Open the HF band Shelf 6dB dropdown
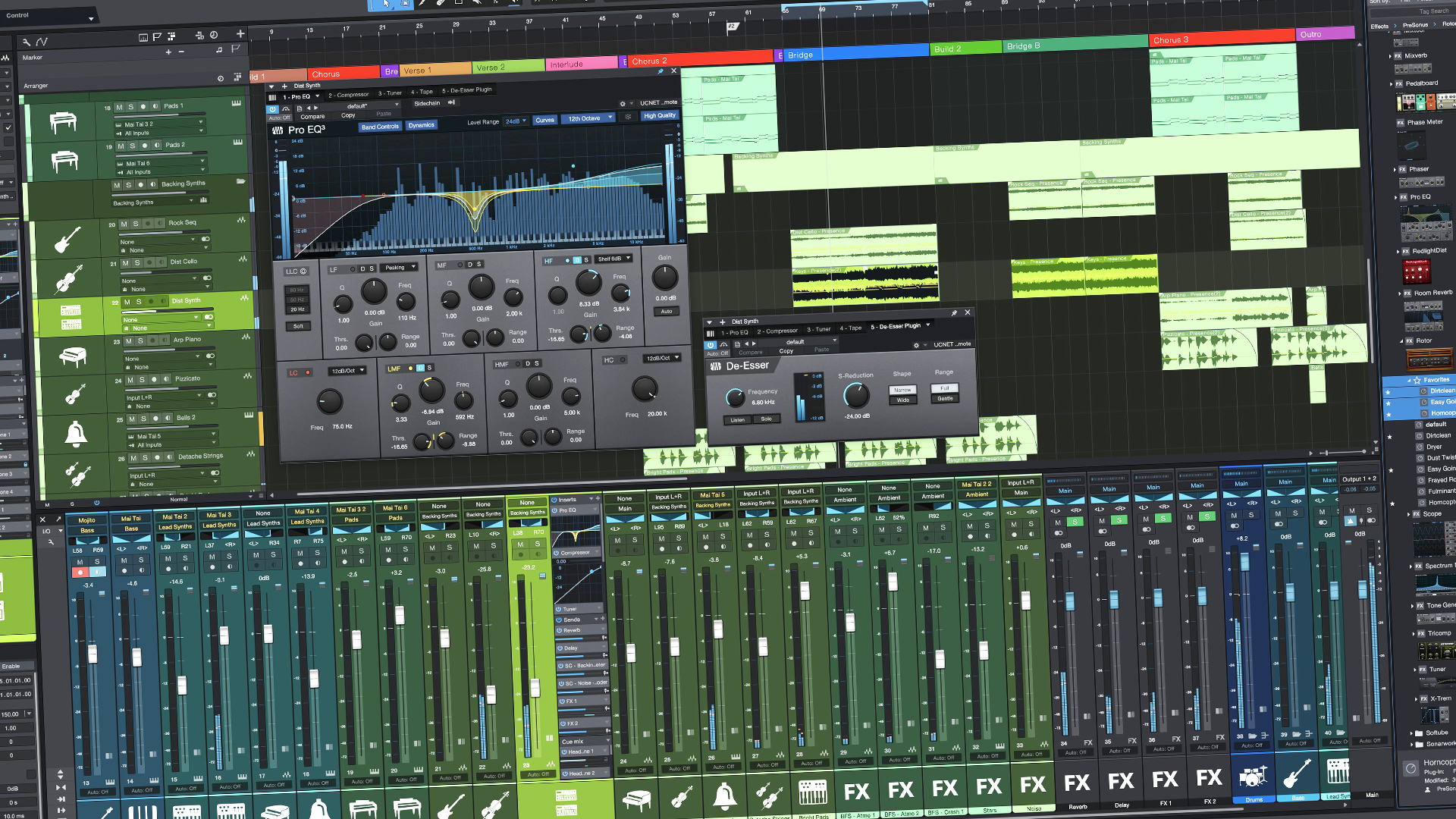Viewport: 1456px width, 819px height. click(x=613, y=259)
